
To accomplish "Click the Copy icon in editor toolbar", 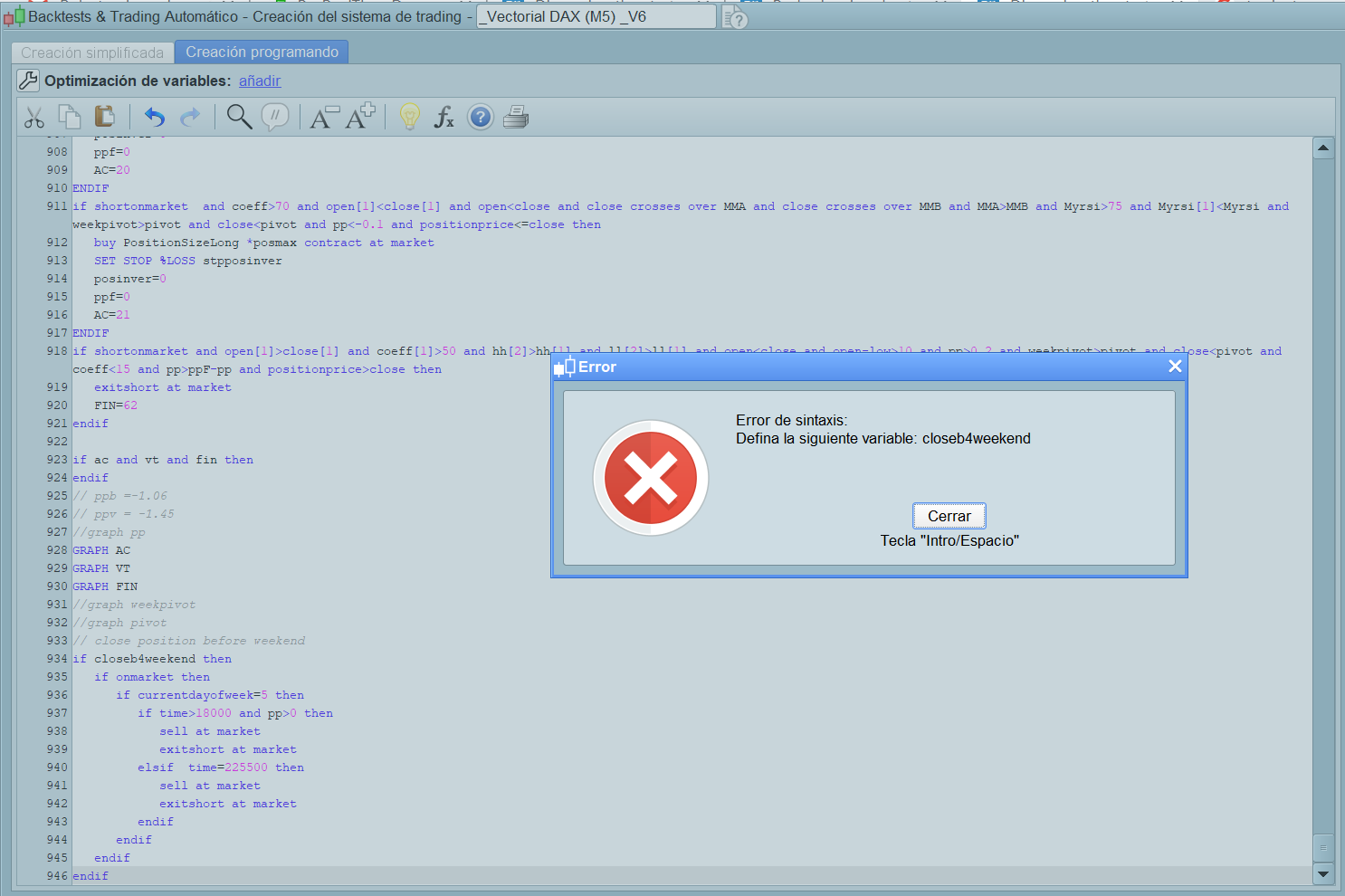I will pos(70,117).
